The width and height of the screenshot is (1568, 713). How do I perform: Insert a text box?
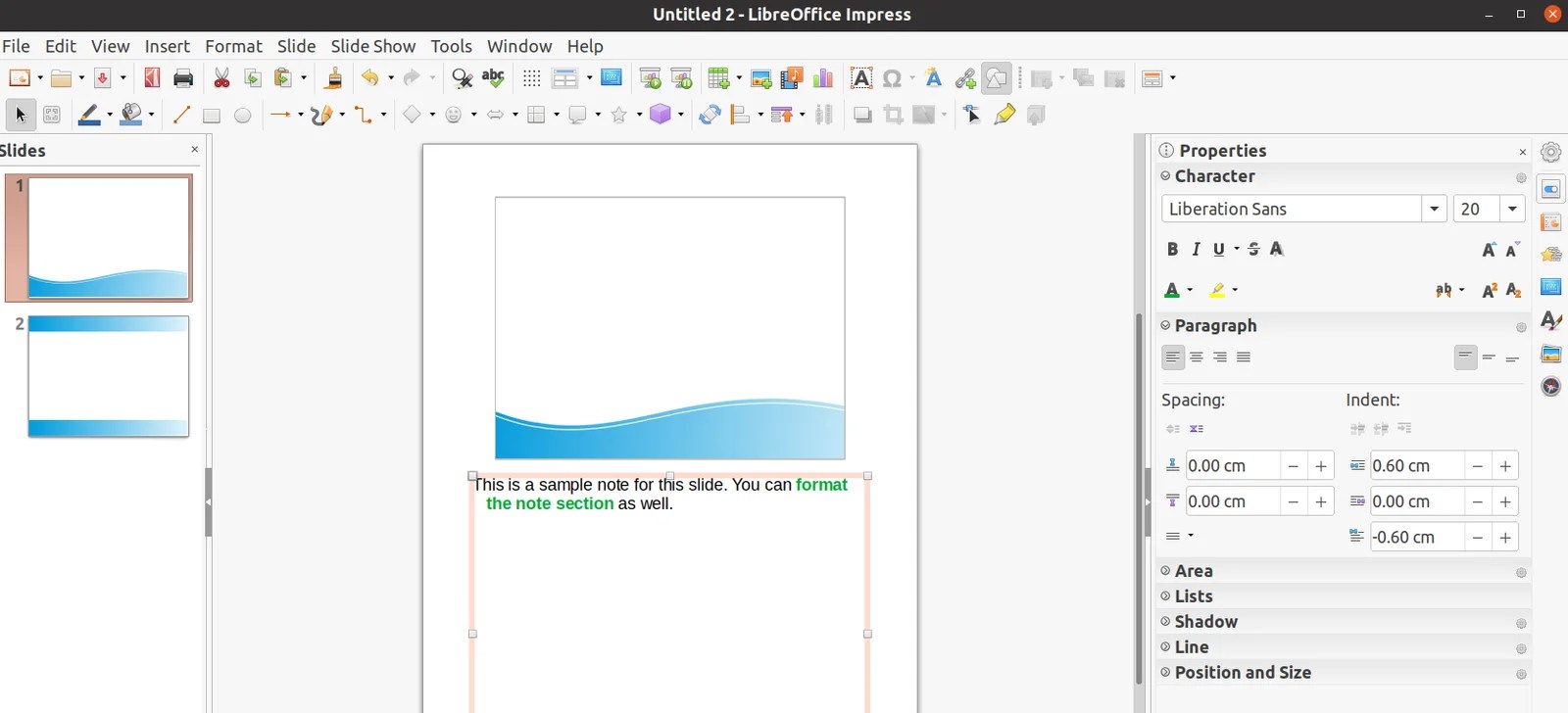[860, 78]
